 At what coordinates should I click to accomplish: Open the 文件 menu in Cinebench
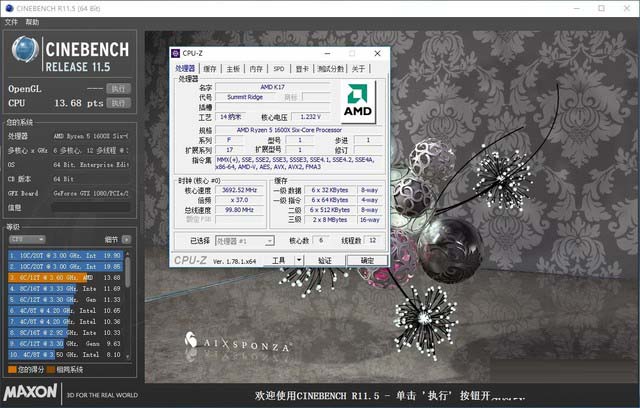[11, 22]
